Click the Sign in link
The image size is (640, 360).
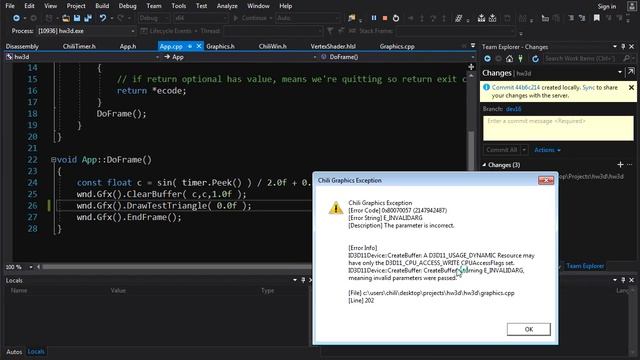(607, 6)
